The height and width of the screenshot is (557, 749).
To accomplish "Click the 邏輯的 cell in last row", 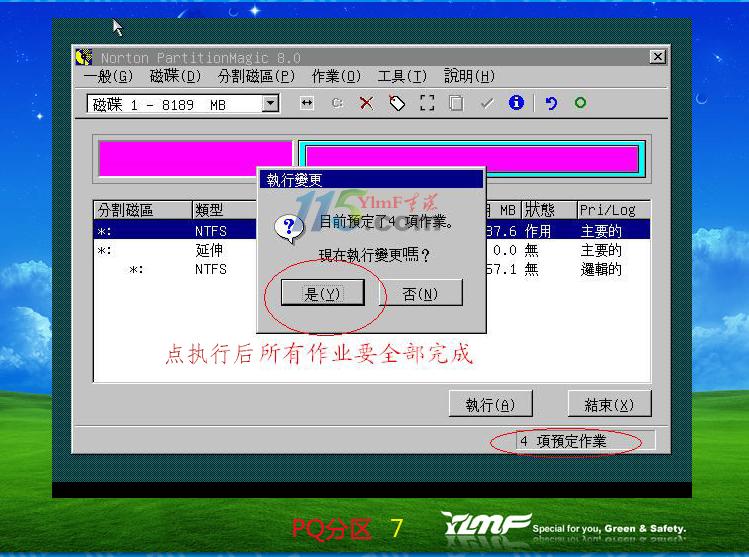I will pyautogui.click(x=601, y=269).
